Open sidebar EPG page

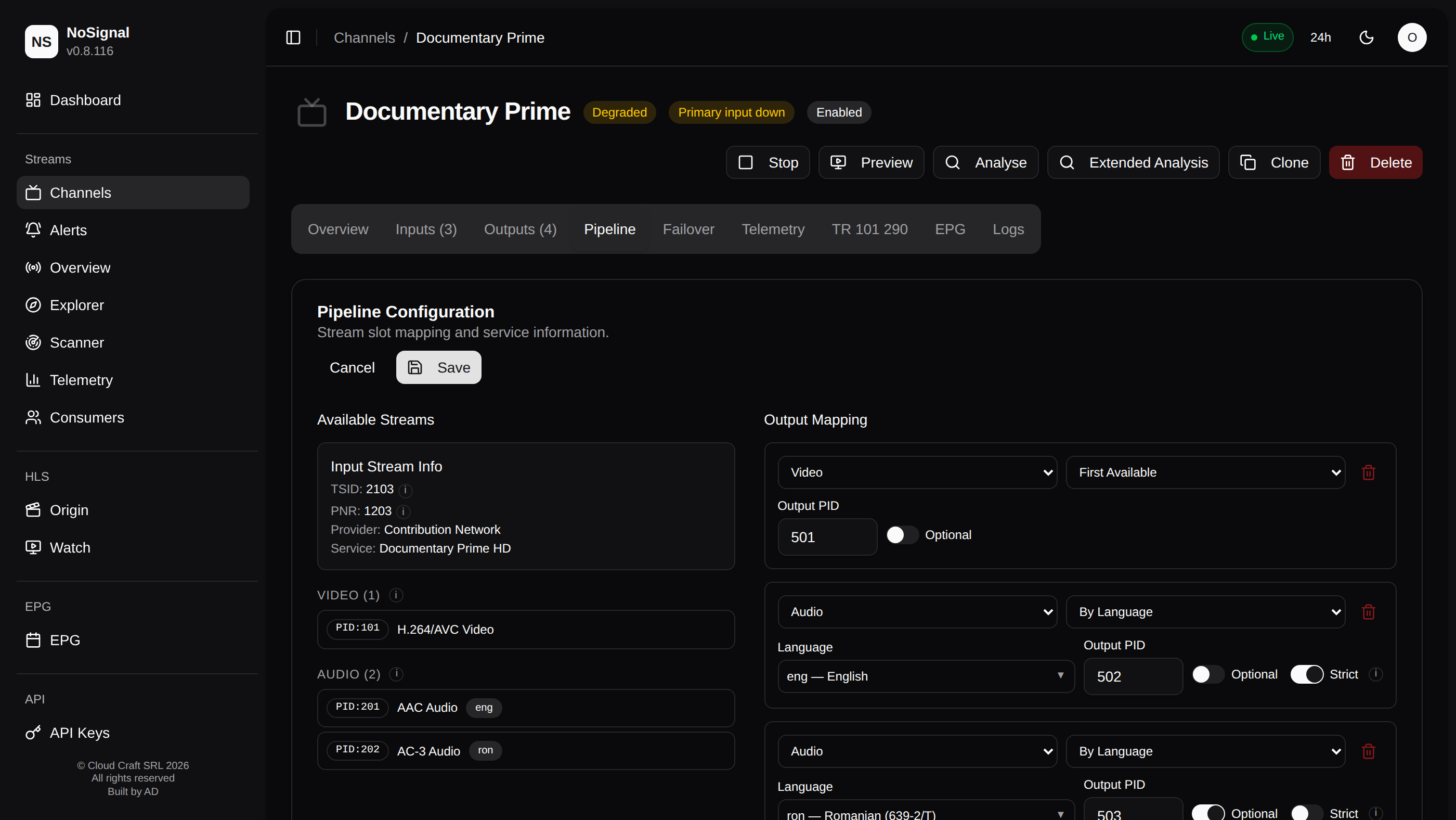point(133,640)
